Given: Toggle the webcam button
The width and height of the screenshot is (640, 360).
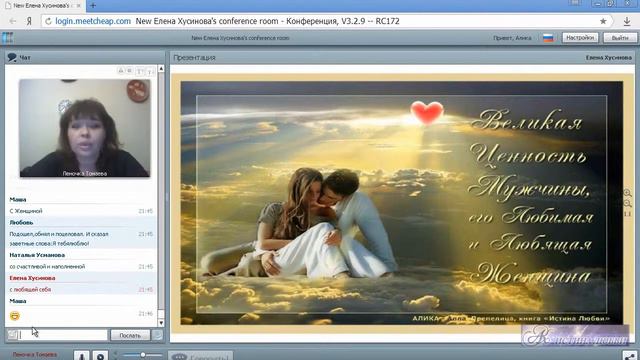Looking at the screenshot, I should 101,356.
